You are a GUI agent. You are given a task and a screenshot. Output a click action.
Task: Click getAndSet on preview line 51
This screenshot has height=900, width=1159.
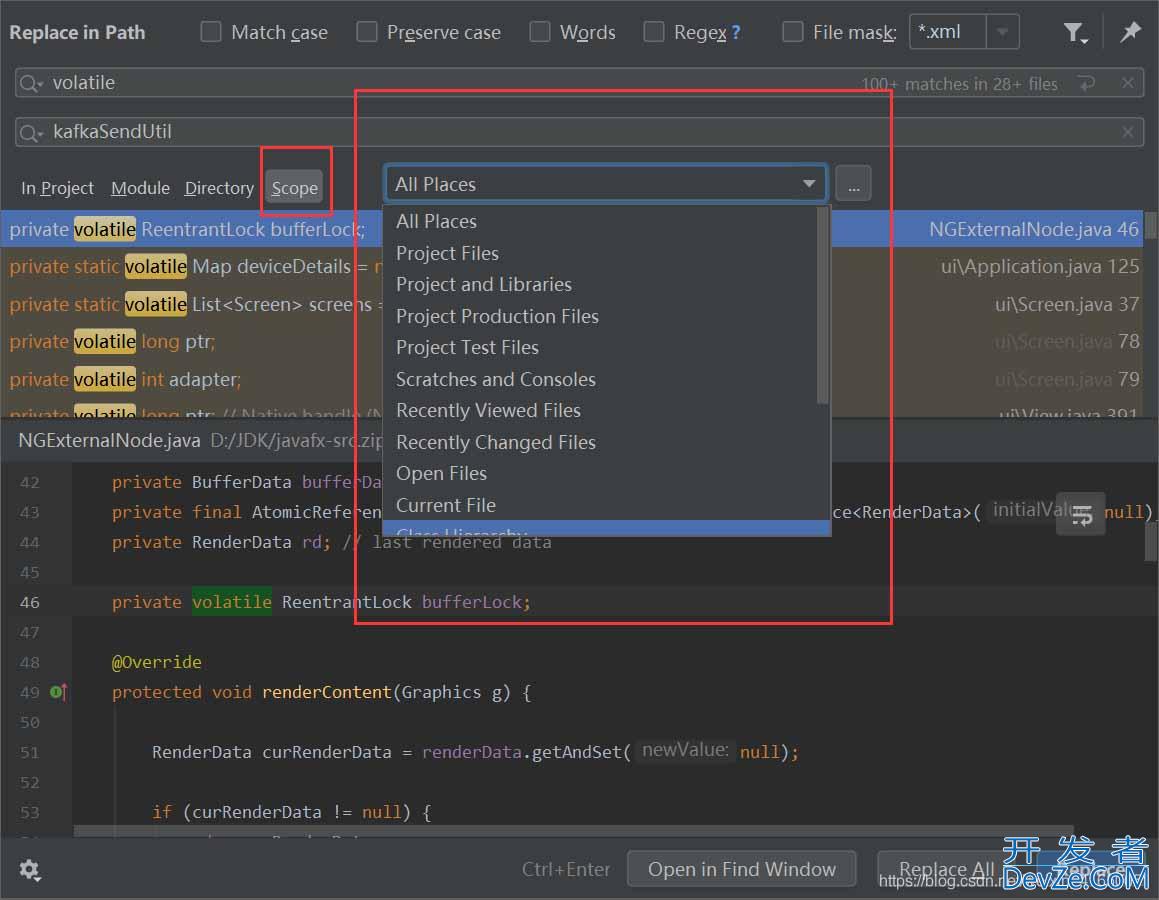point(577,752)
